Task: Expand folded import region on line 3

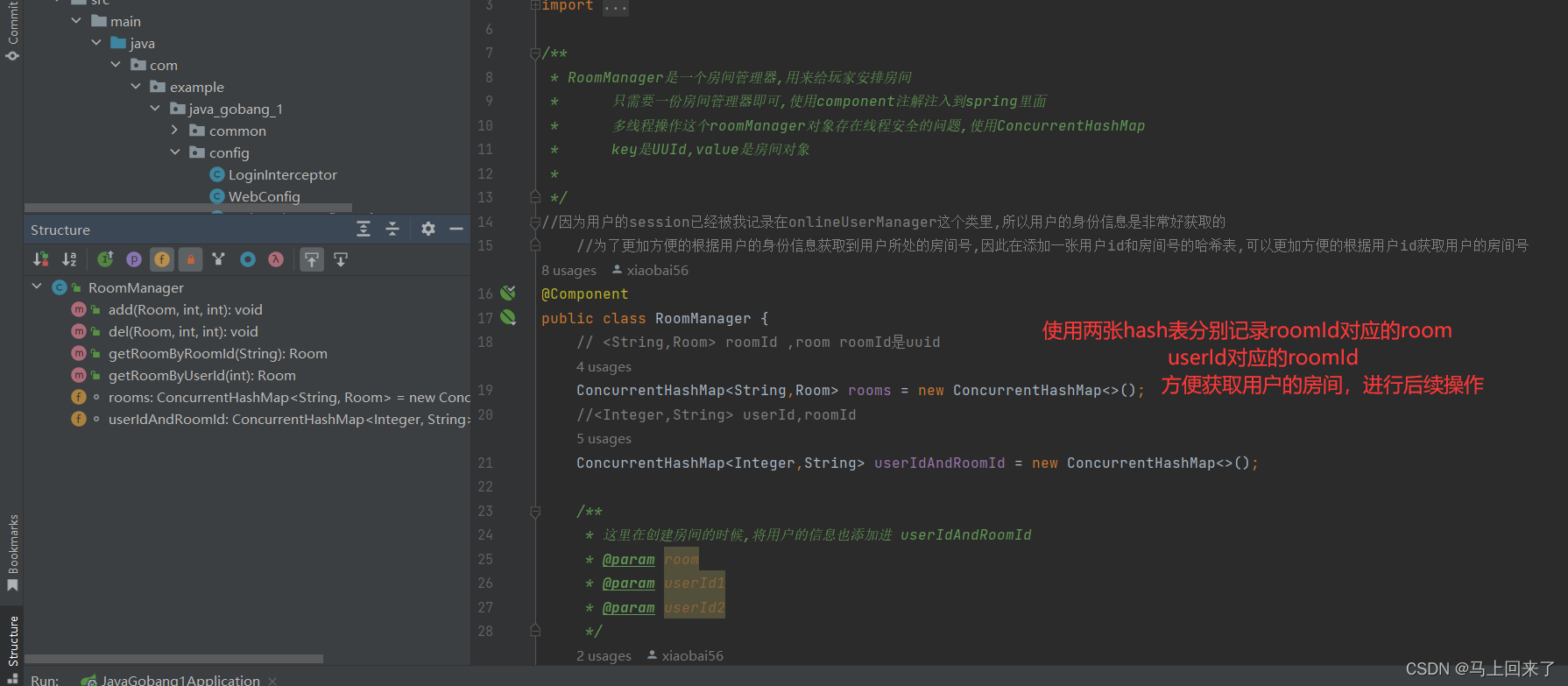Action: (535, 5)
